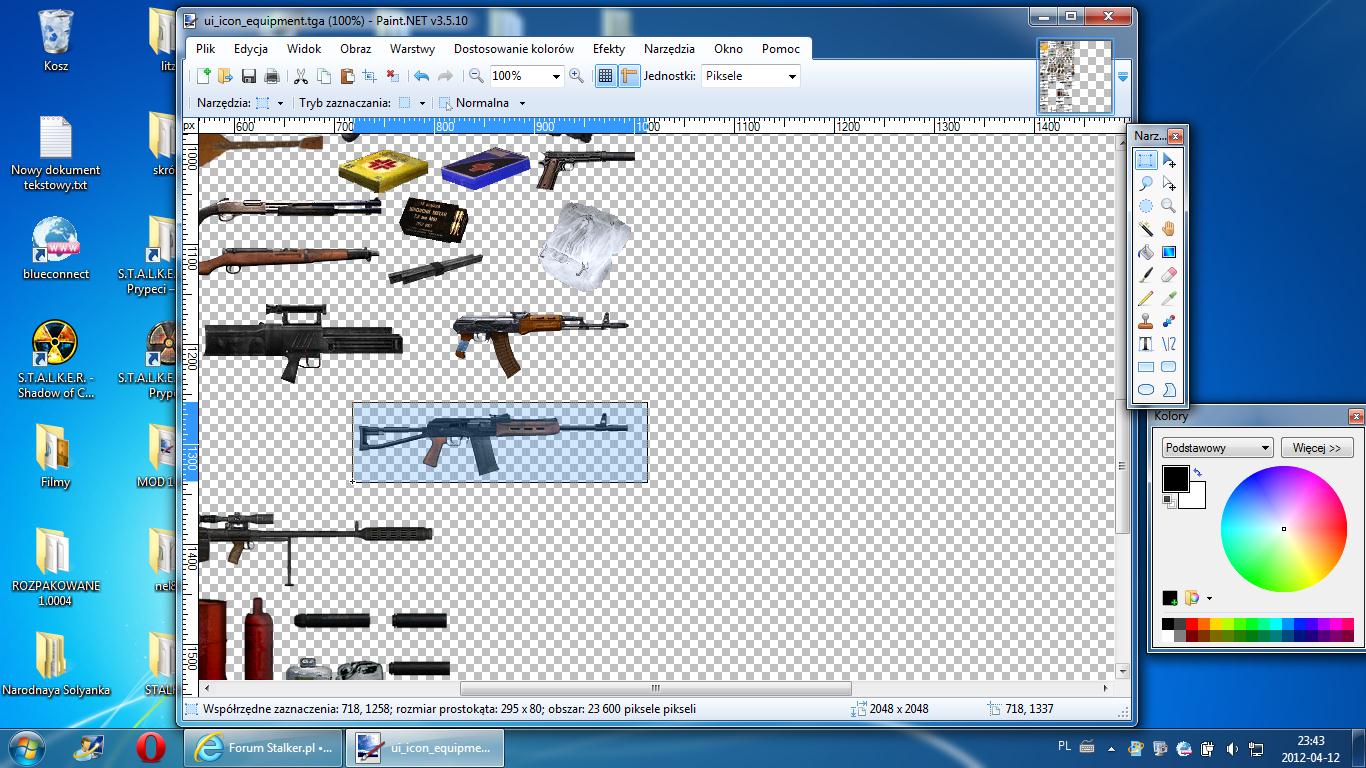The image size is (1366, 768).
Task: Select the Zoom magnifier tool in tools panel
Action: [x=1169, y=207]
